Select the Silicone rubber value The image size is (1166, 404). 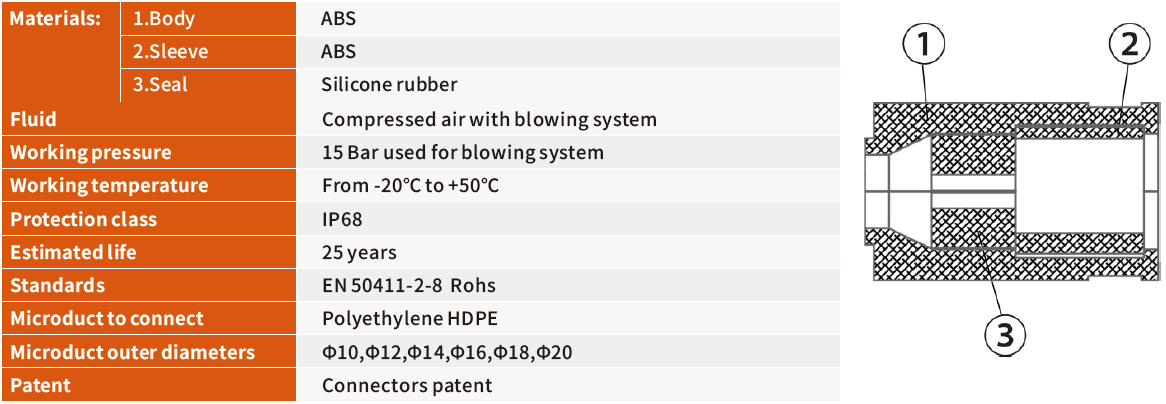pos(390,85)
